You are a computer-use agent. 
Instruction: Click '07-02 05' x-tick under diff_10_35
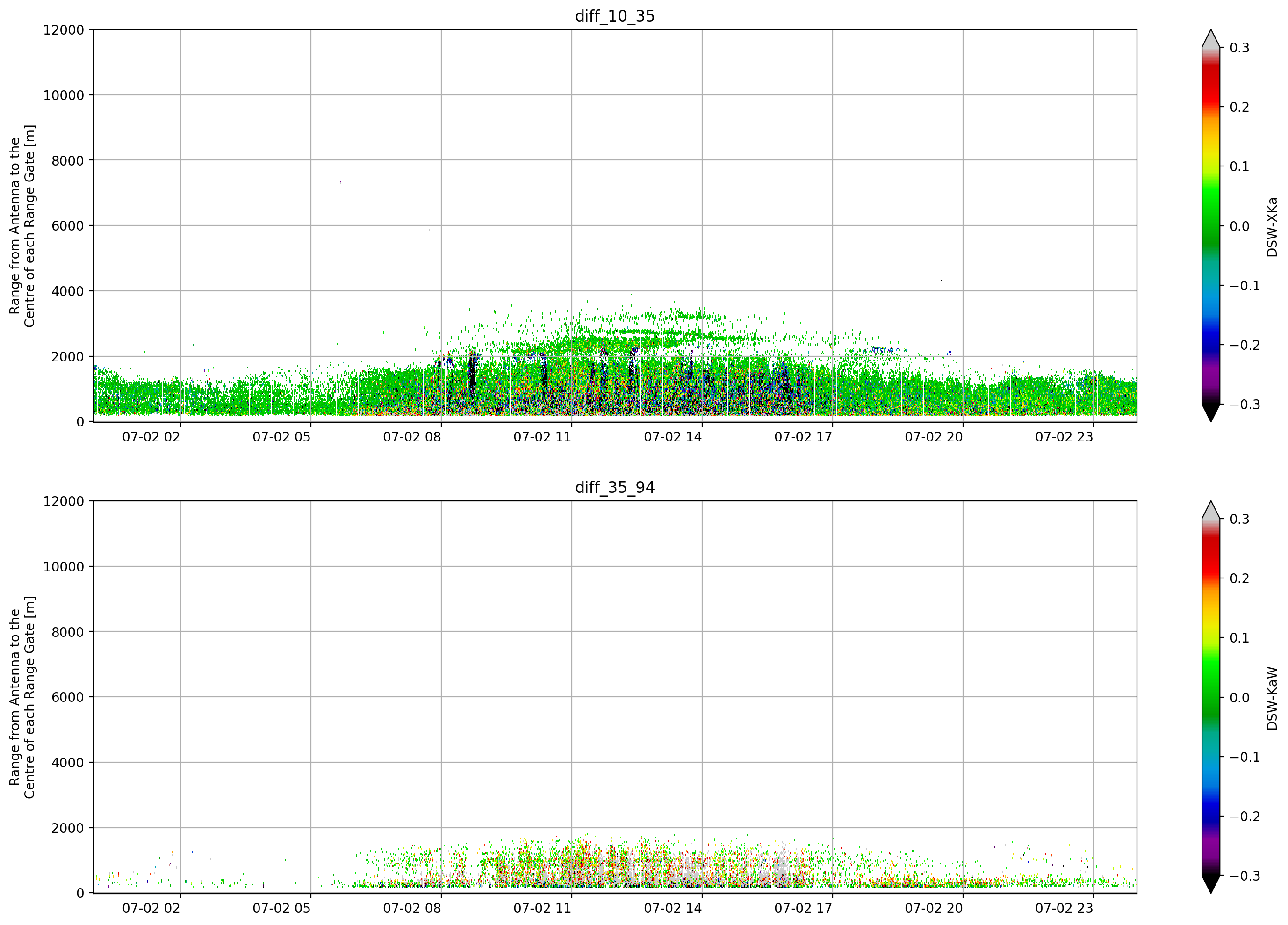coord(282,437)
